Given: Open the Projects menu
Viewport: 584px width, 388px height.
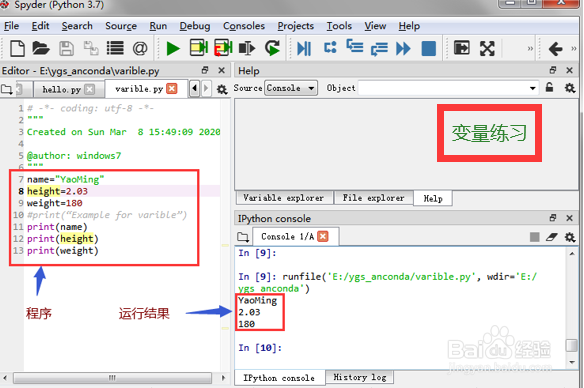Looking at the screenshot, I should coord(296,26).
